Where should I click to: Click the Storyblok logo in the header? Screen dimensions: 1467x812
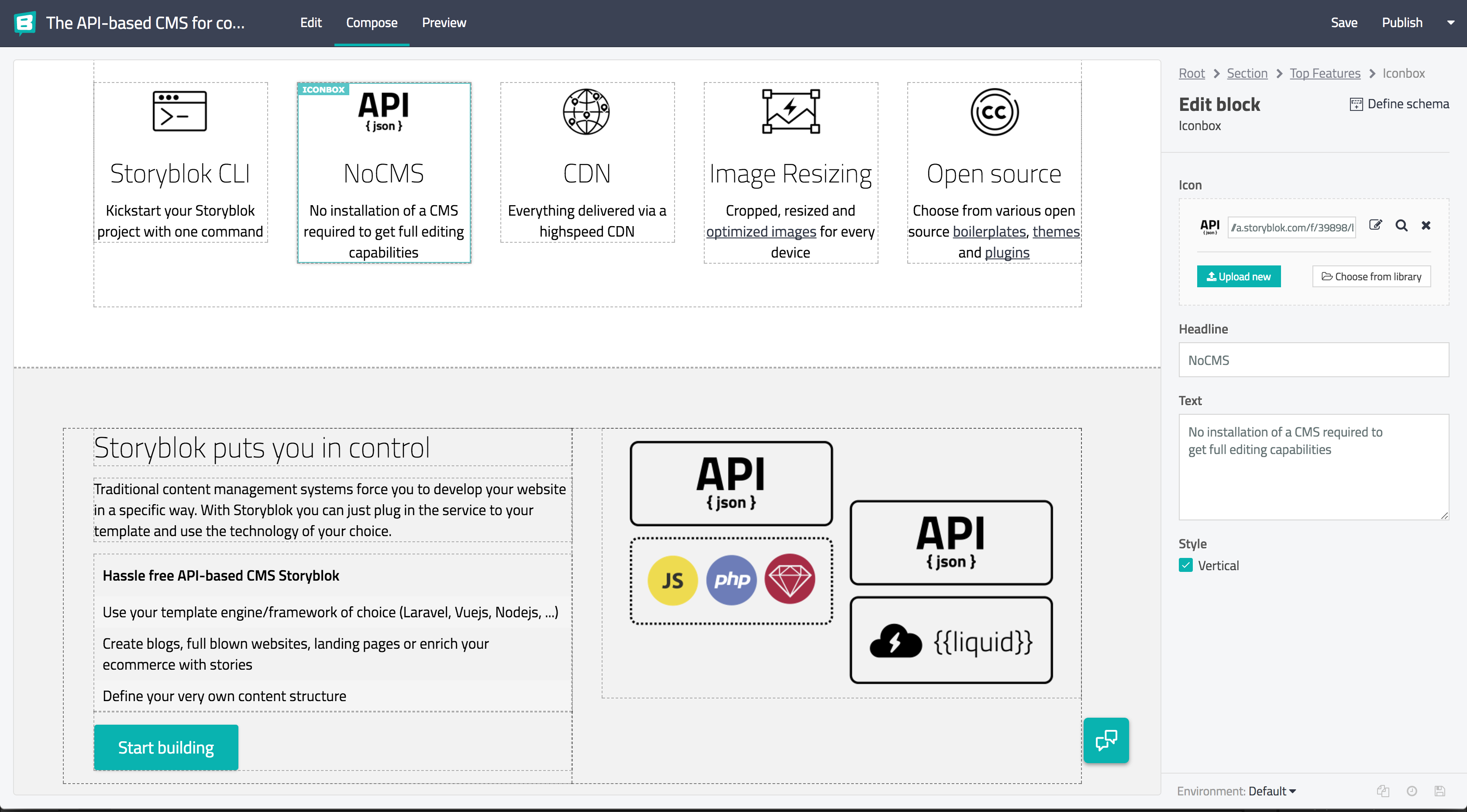click(24, 23)
